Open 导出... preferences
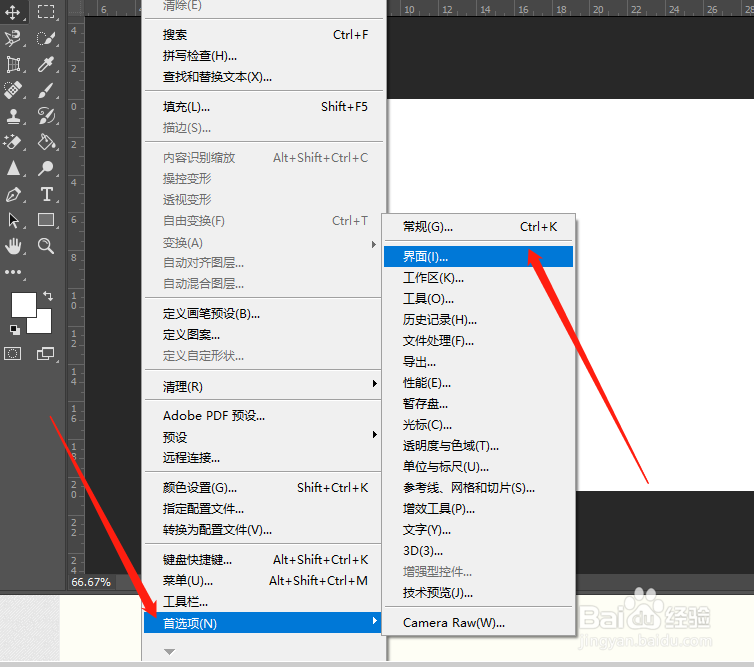 [478, 362]
